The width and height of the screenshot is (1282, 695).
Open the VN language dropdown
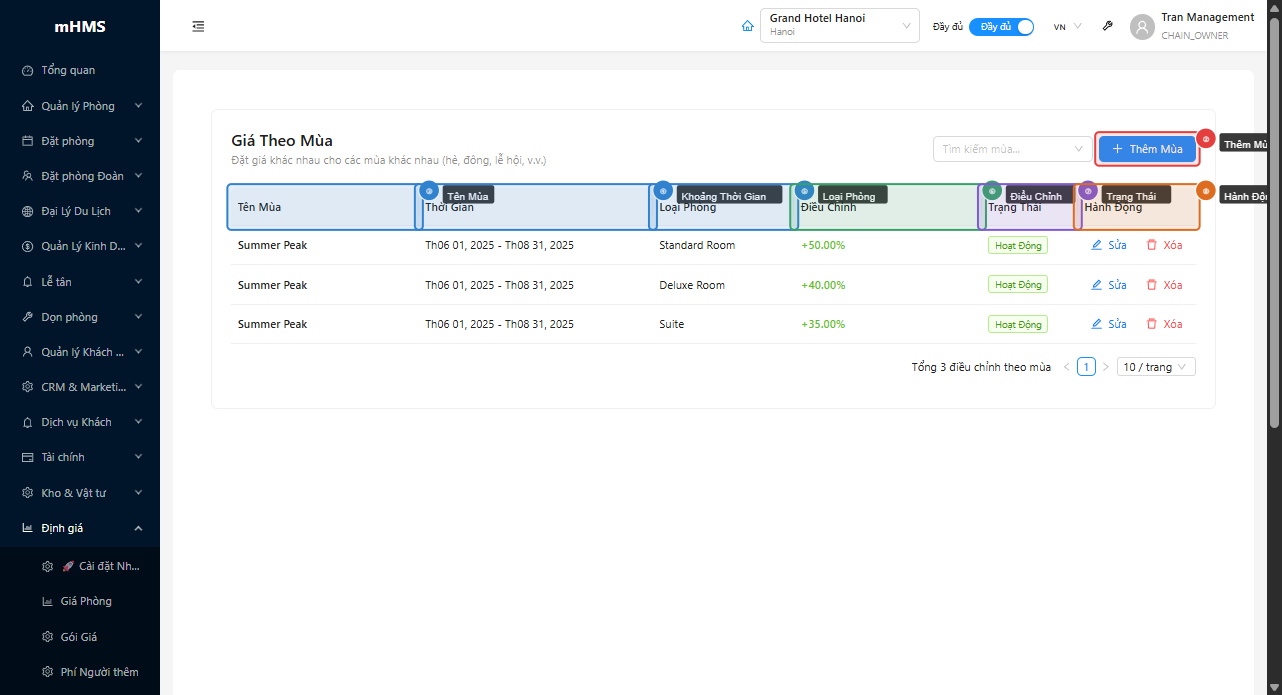1067,27
